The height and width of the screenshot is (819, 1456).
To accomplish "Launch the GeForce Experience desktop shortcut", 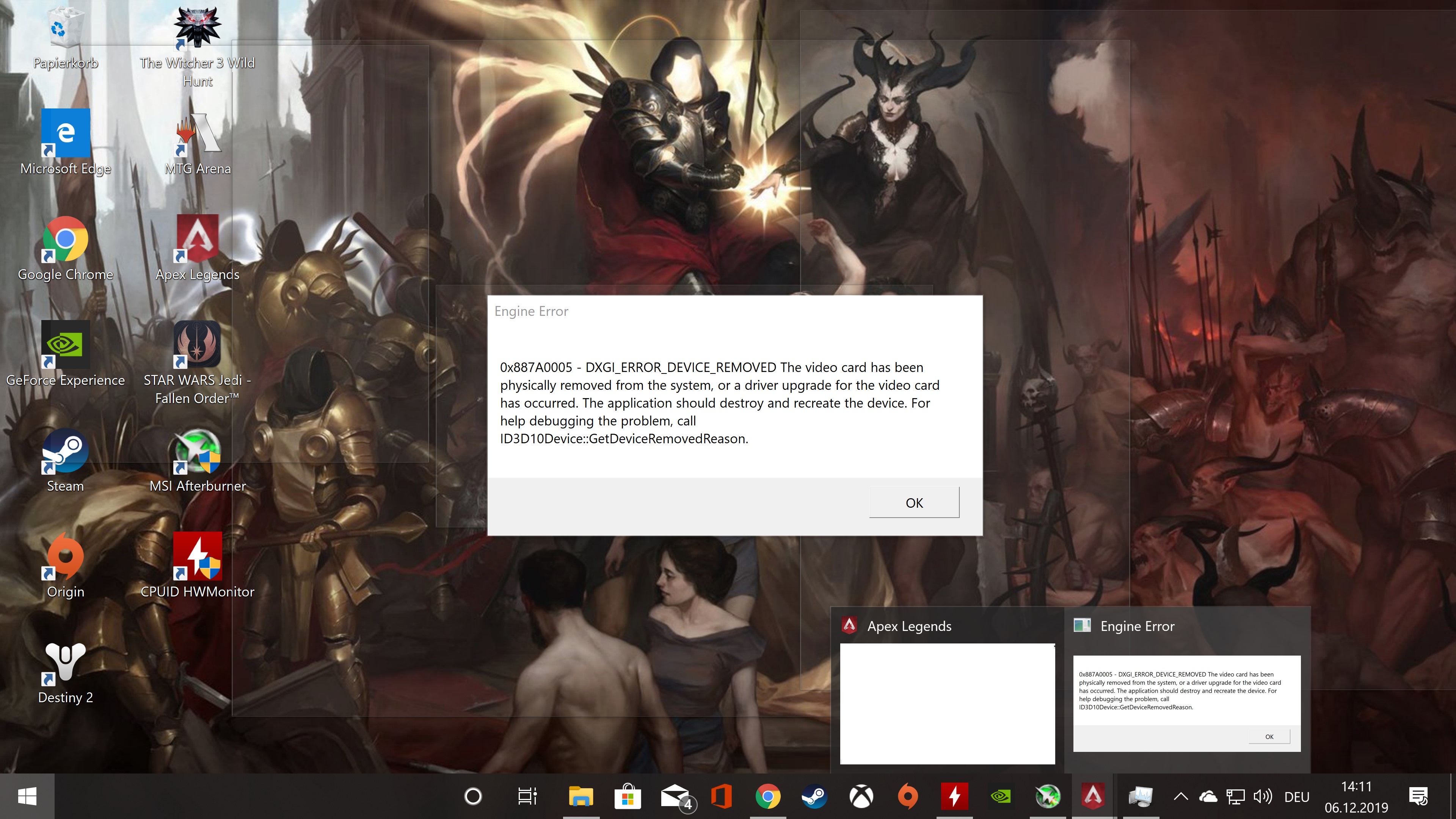I will pyautogui.click(x=65, y=345).
